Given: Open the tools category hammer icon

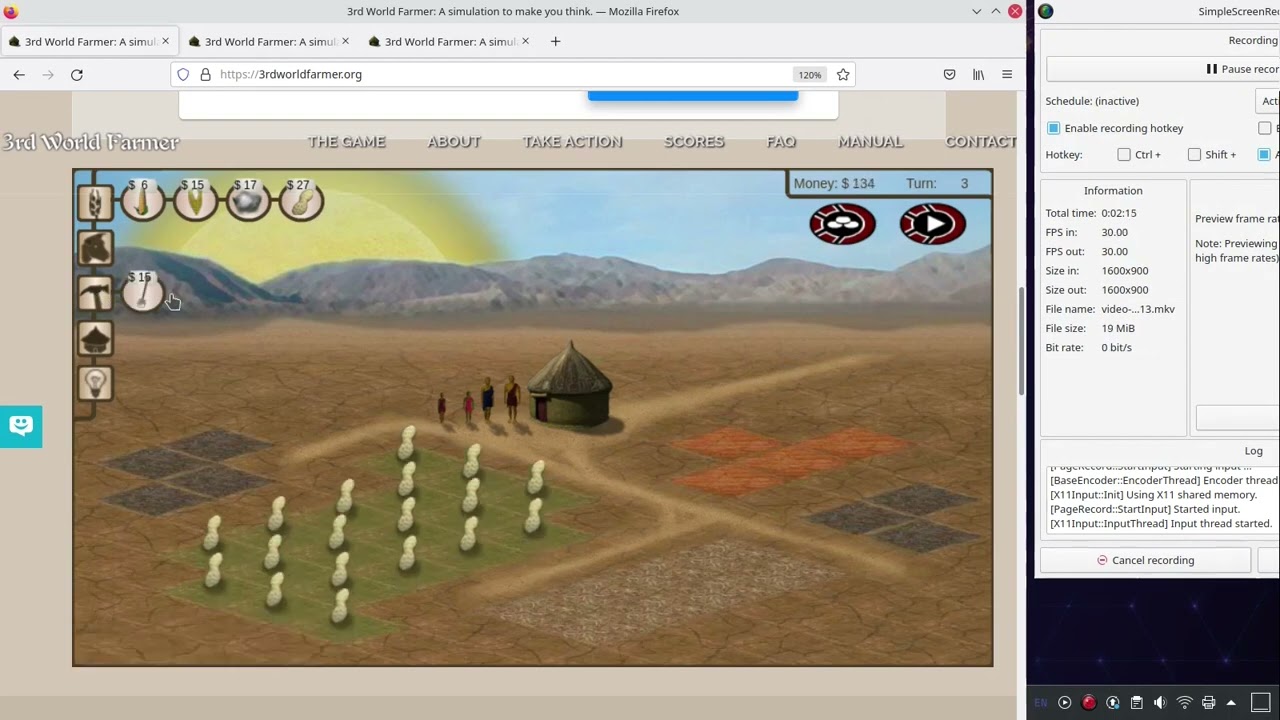Looking at the screenshot, I should [95, 293].
